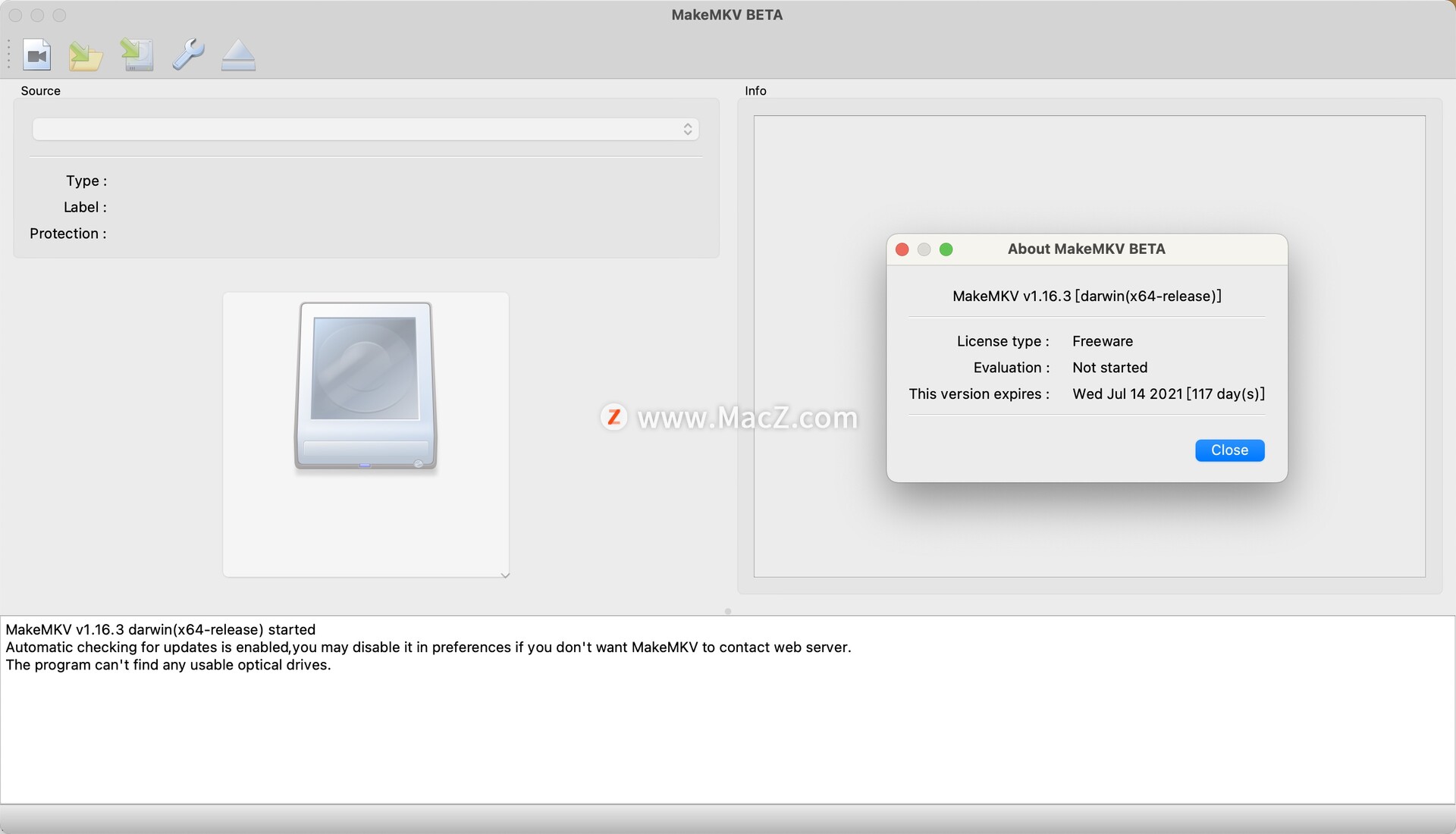Screen dimensions: 1456x834
Task: Click the green zoom dot on About dialog
Action: 946,249
